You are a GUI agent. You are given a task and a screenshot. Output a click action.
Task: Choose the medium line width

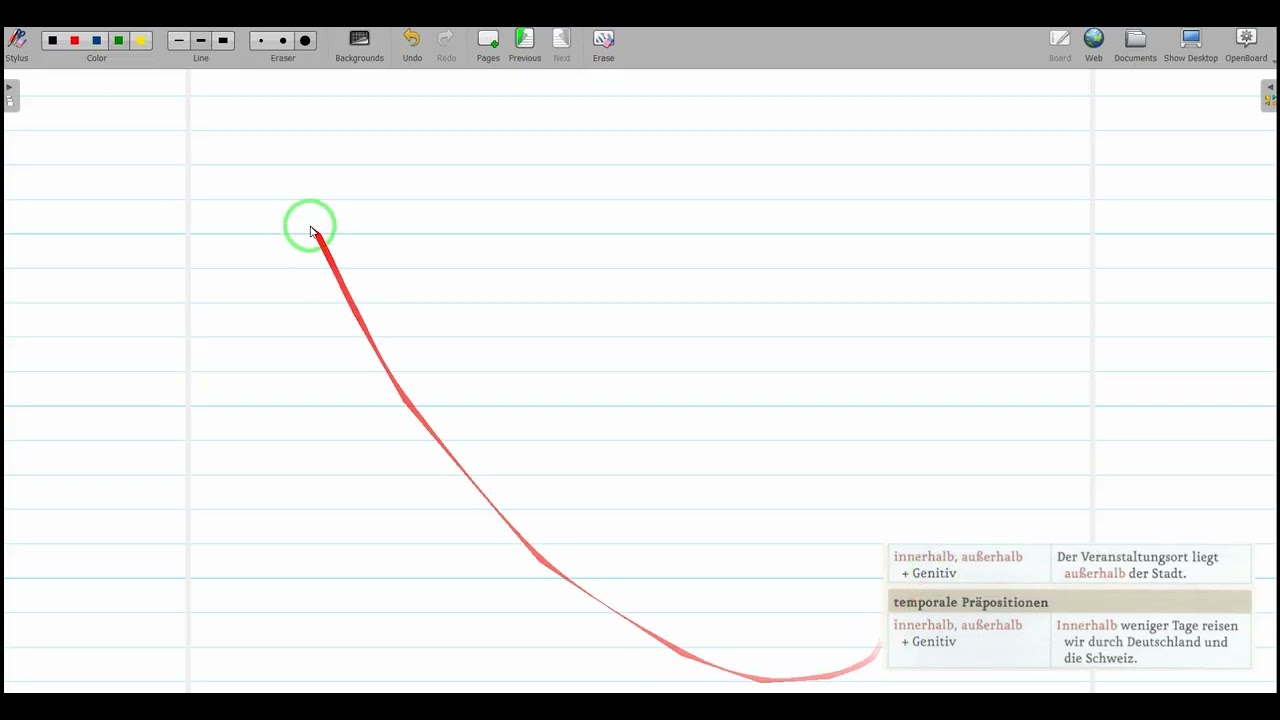pyautogui.click(x=201, y=41)
